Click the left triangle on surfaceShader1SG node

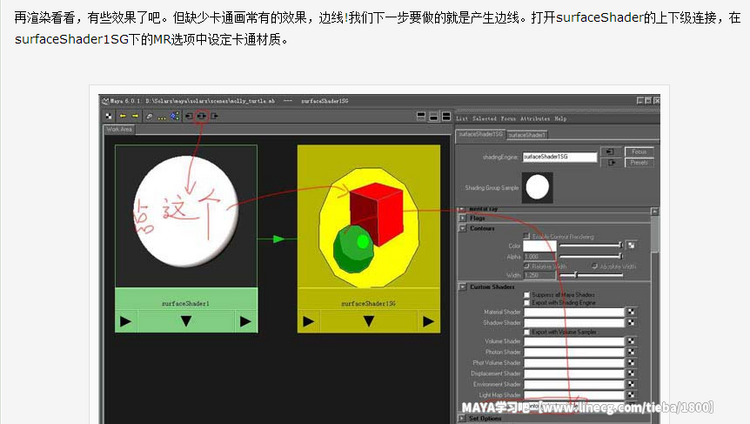pos(309,322)
